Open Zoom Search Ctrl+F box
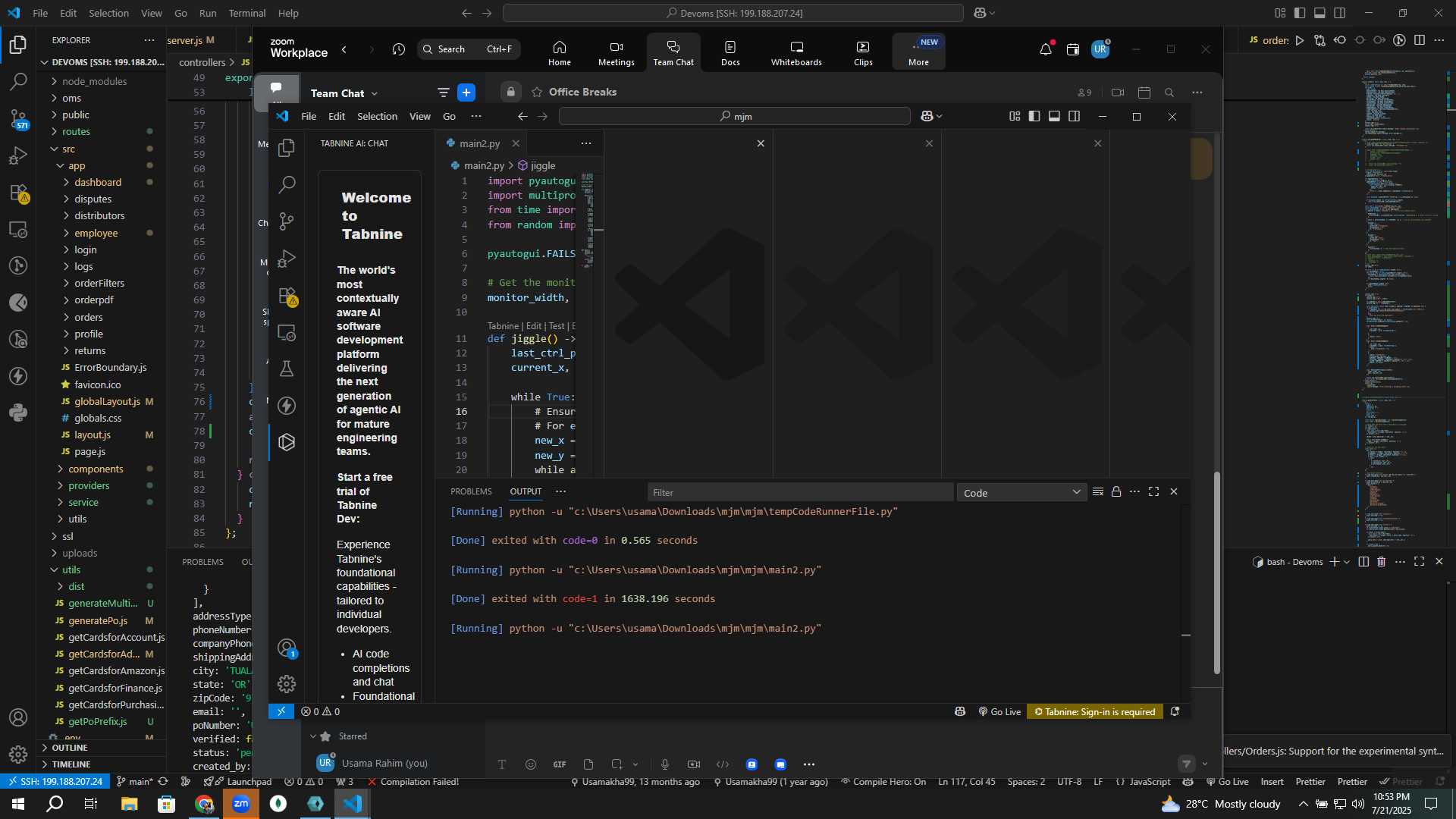1456x819 pixels. click(x=469, y=49)
